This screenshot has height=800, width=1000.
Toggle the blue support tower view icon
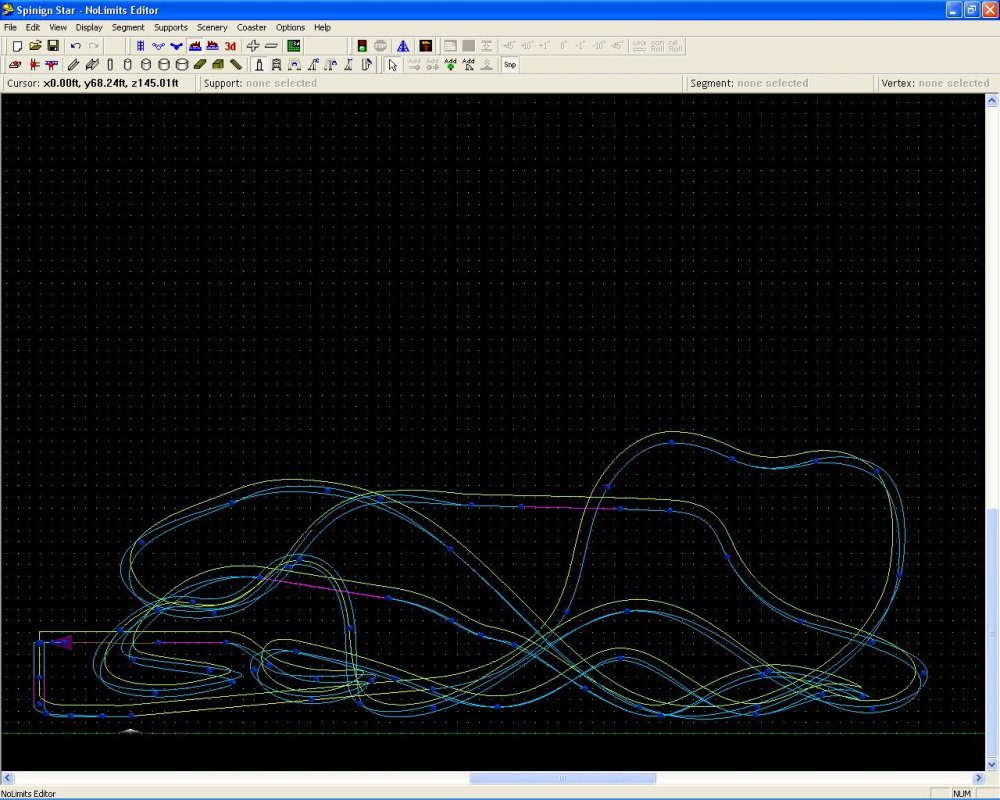(x=402, y=46)
